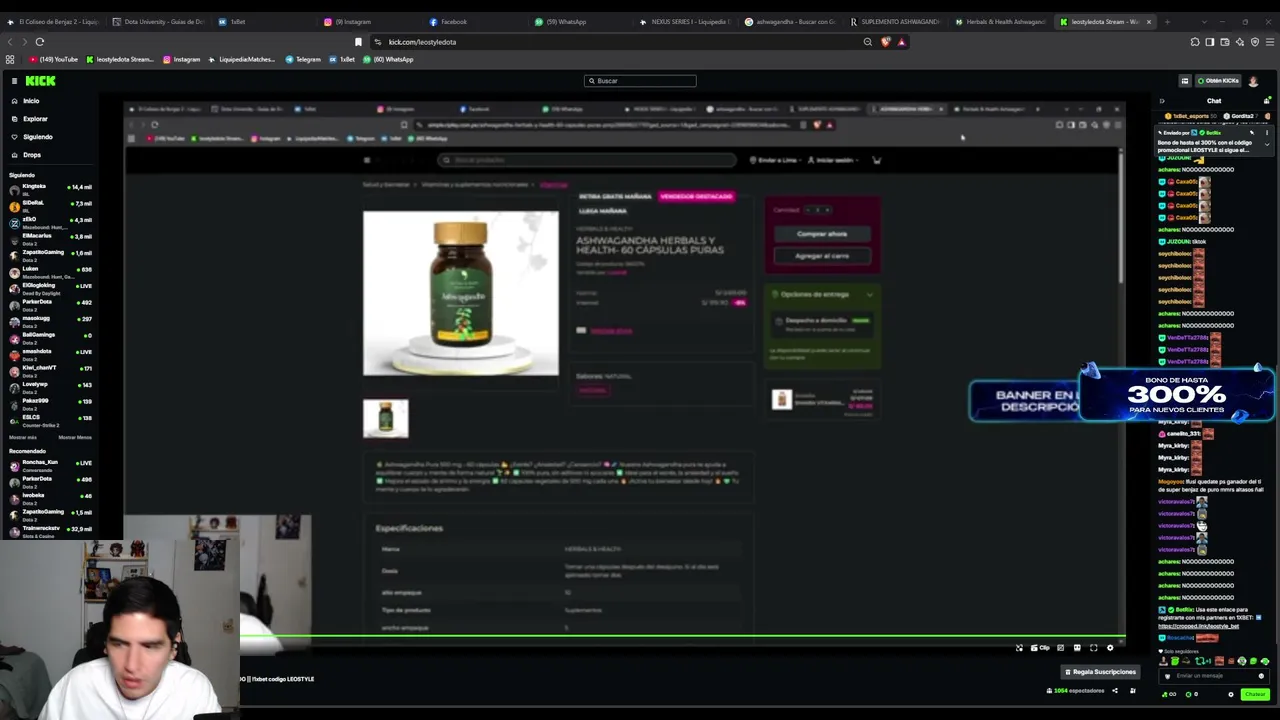Click the Obtén KICKs button
1280x720 pixels.
click(x=1218, y=81)
